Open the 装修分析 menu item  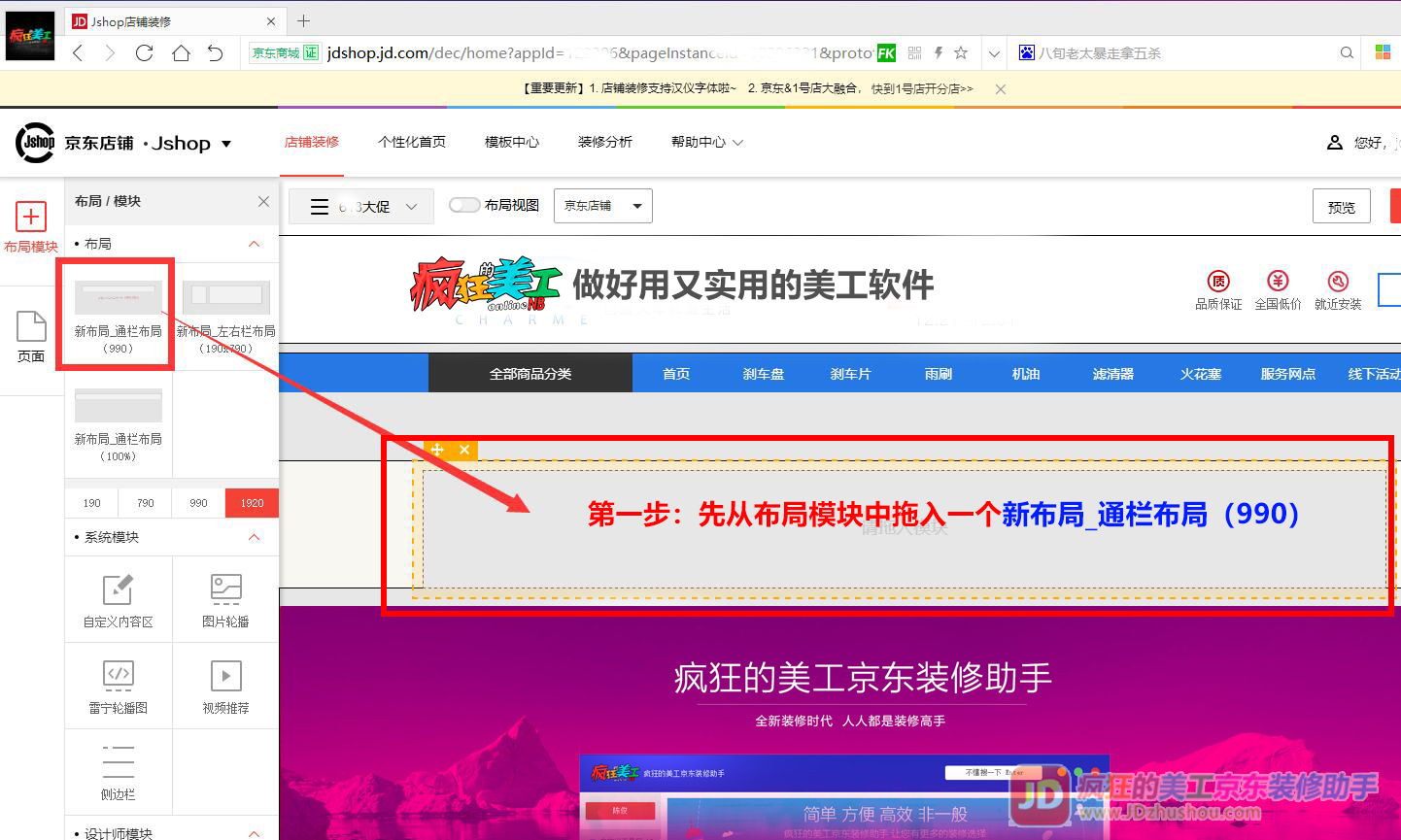coord(605,142)
